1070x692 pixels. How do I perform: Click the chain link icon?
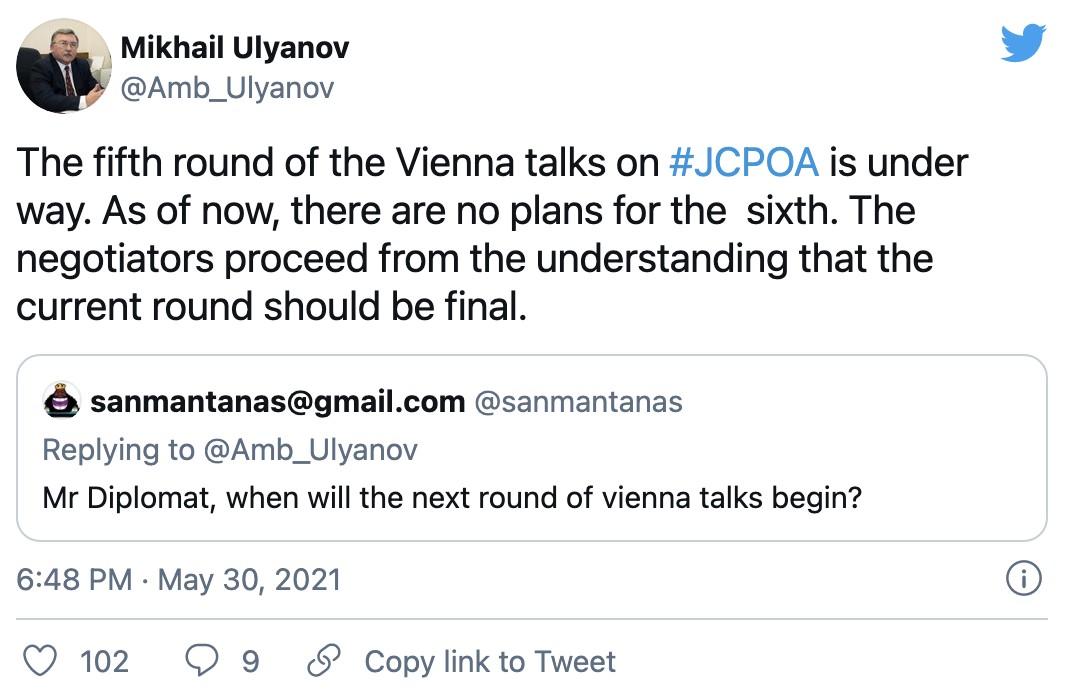[324, 661]
